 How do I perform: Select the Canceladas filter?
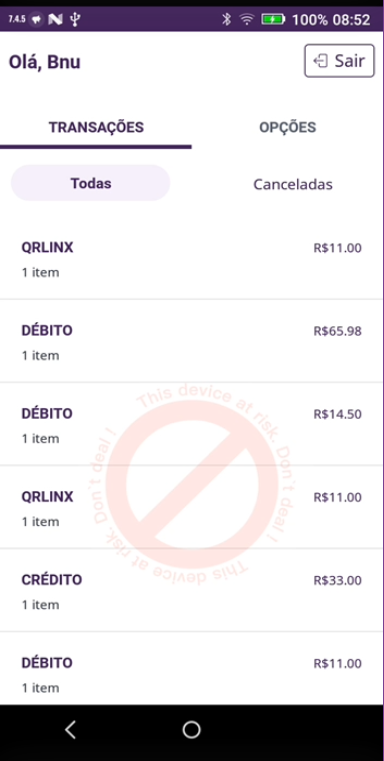(x=293, y=184)
